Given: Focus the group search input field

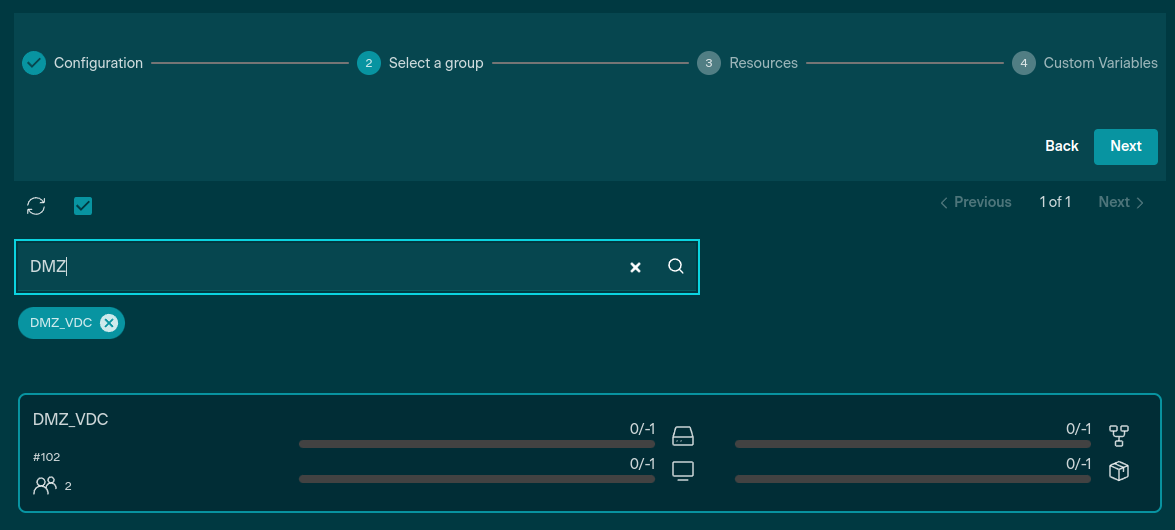Looking at the screenshot, I should (x=320, y=267).
